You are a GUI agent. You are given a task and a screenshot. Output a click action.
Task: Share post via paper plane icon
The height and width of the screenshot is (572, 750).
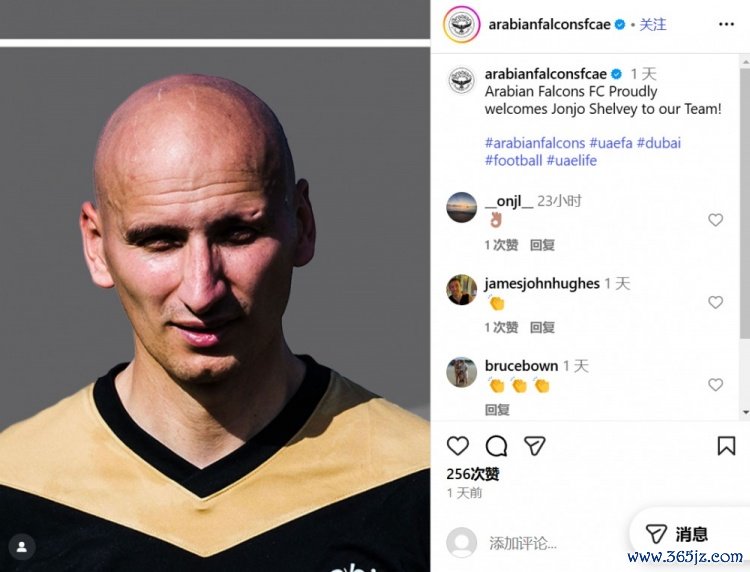coord(534,446)
